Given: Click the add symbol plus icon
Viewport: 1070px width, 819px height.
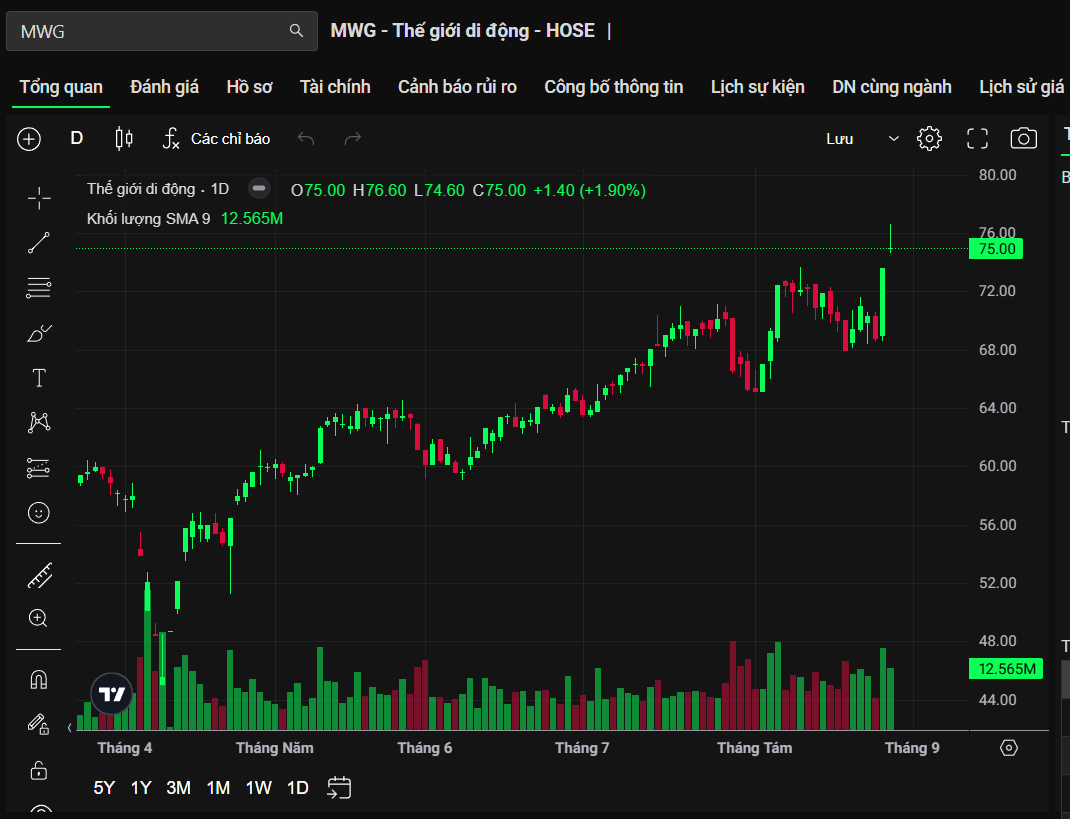Looking at the screenshot, I should (29, 139).
